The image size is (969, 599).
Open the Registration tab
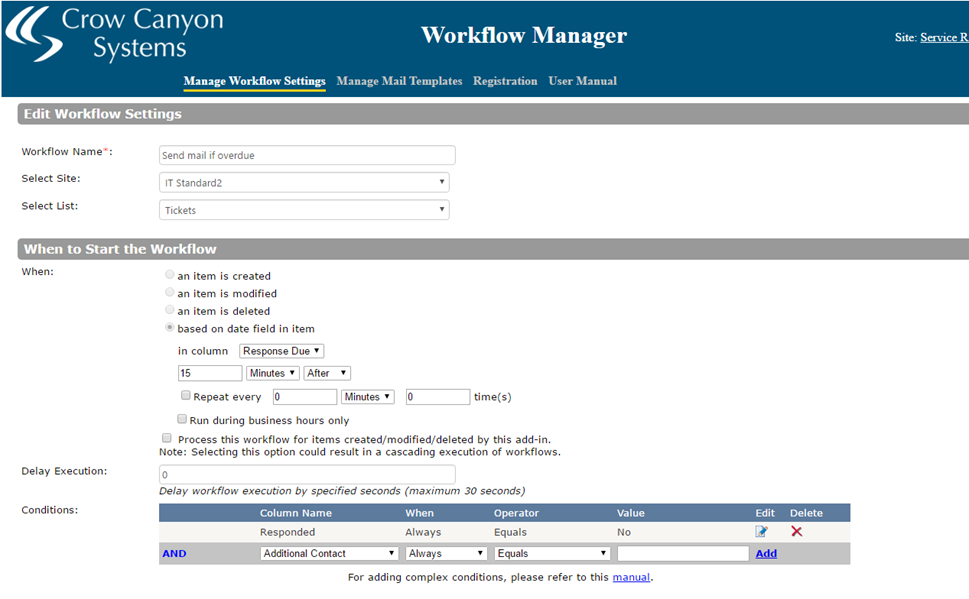pos(506,81)
